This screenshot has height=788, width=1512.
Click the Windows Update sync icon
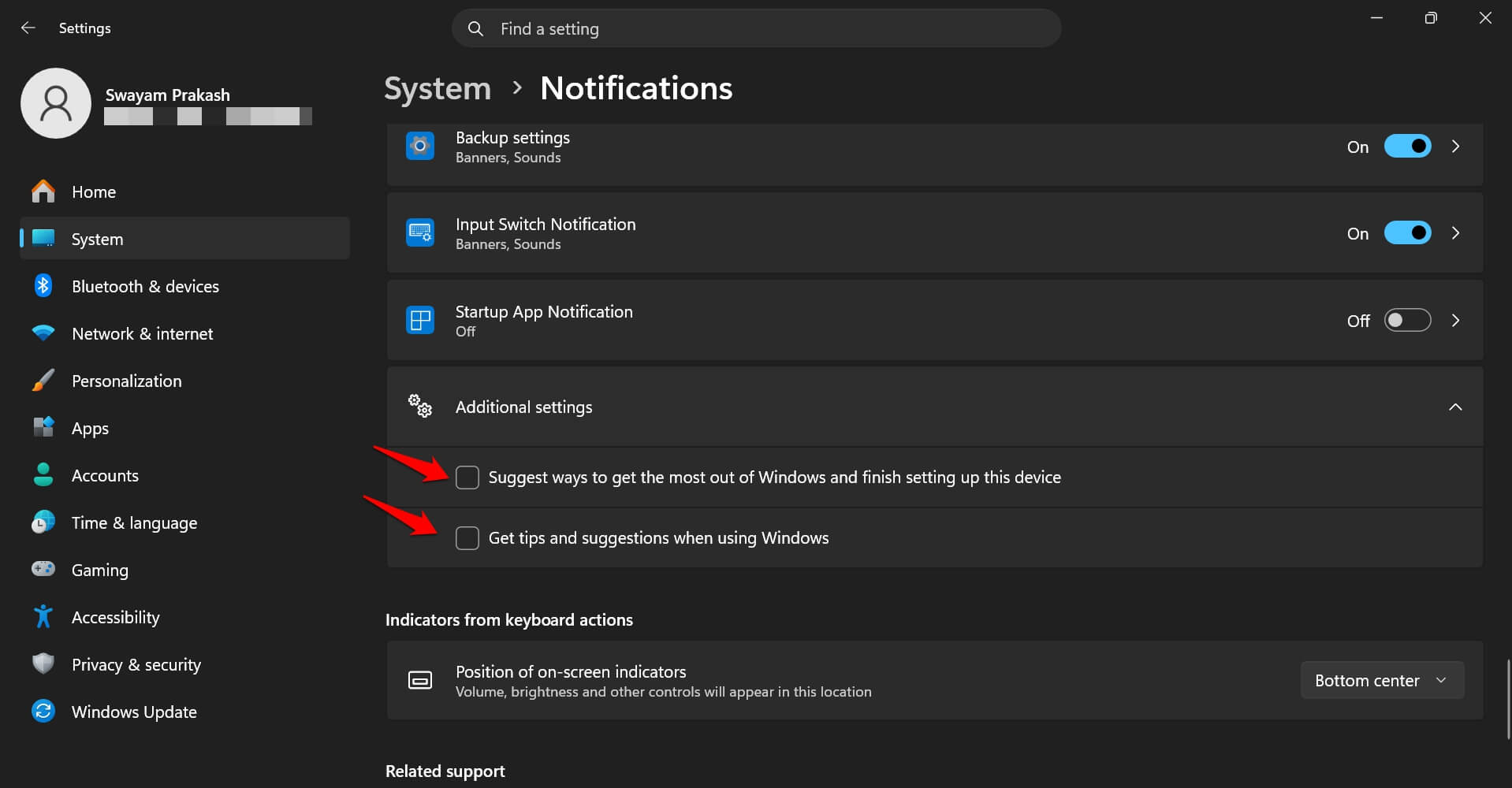(43, 711)
